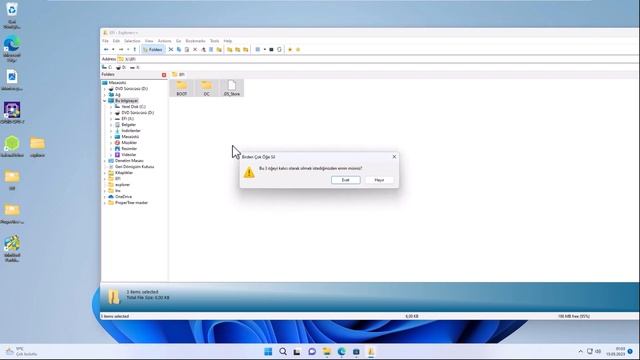Select the .DS_Store file

tap(232, 88)
